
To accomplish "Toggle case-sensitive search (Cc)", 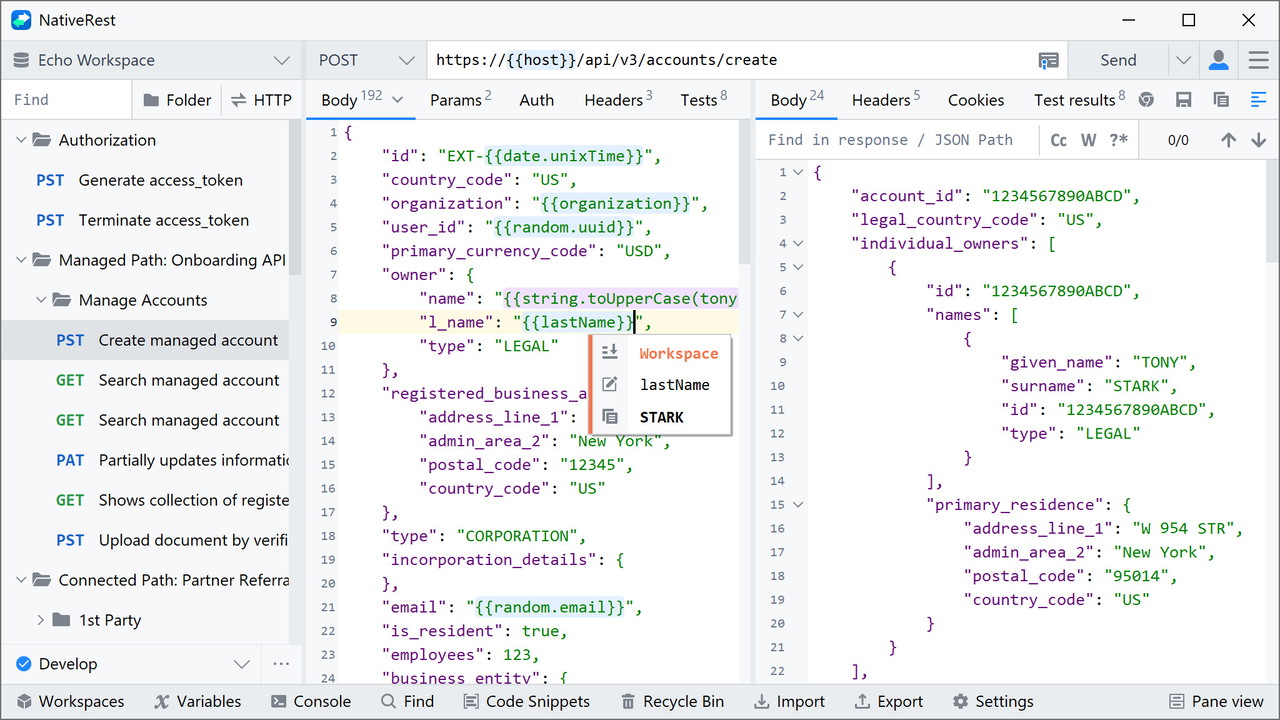I will [1059, 140].
